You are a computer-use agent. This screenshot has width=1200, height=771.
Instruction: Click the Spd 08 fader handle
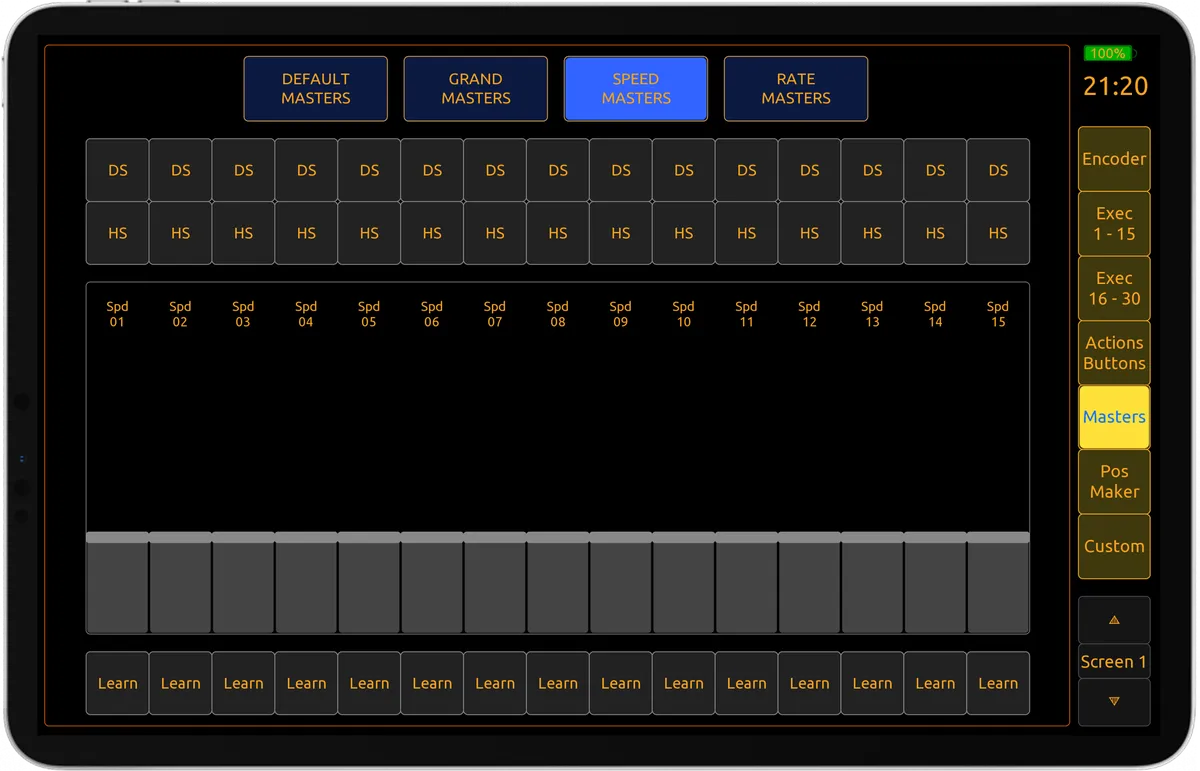(559, 537)
